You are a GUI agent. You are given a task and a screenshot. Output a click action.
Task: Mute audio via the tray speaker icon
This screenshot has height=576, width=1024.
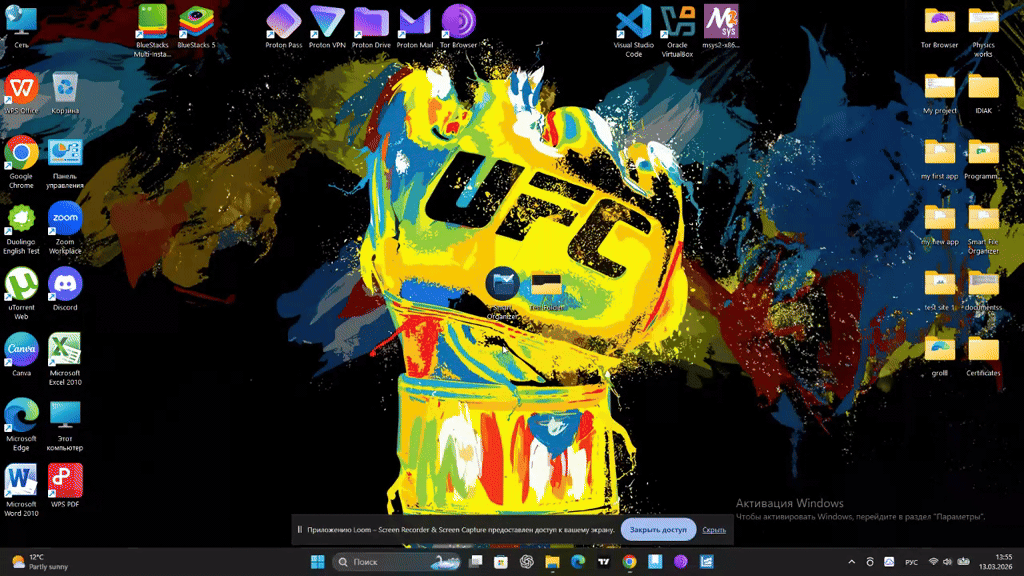pos(947,562)
